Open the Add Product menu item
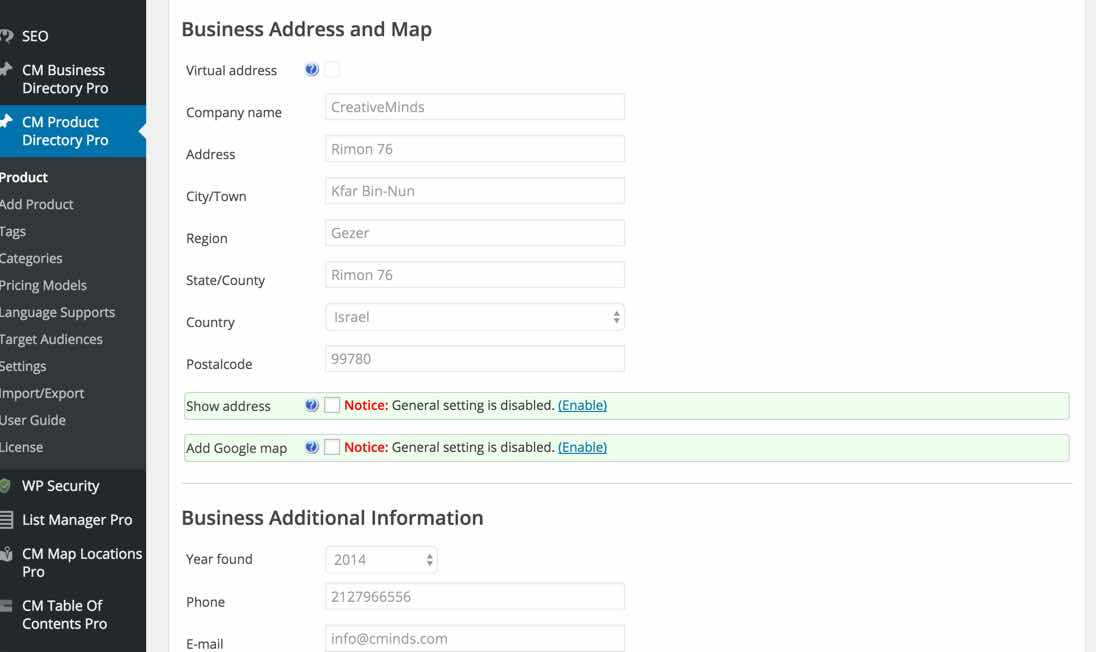 click(37, 204)
